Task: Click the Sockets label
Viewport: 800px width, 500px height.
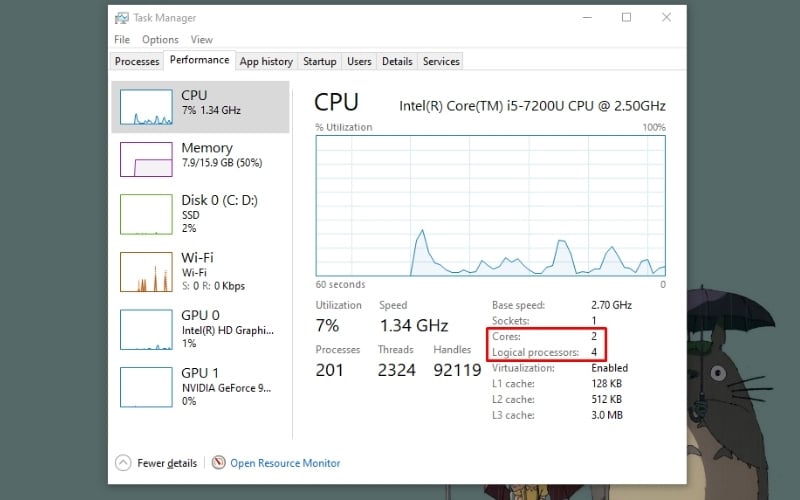Action: pos(510,321)
